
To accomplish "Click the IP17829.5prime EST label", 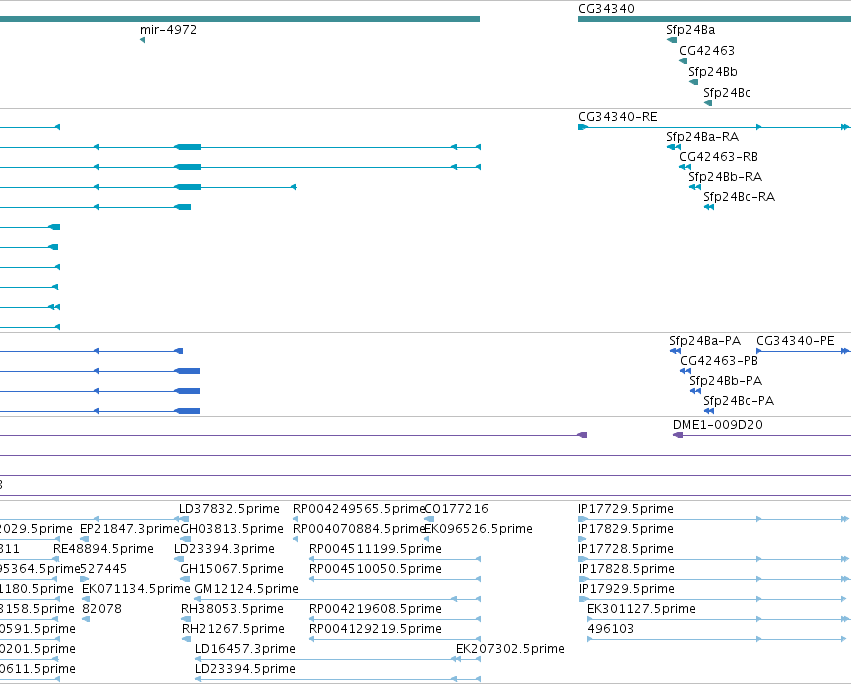I will click(x=626, y=529).
